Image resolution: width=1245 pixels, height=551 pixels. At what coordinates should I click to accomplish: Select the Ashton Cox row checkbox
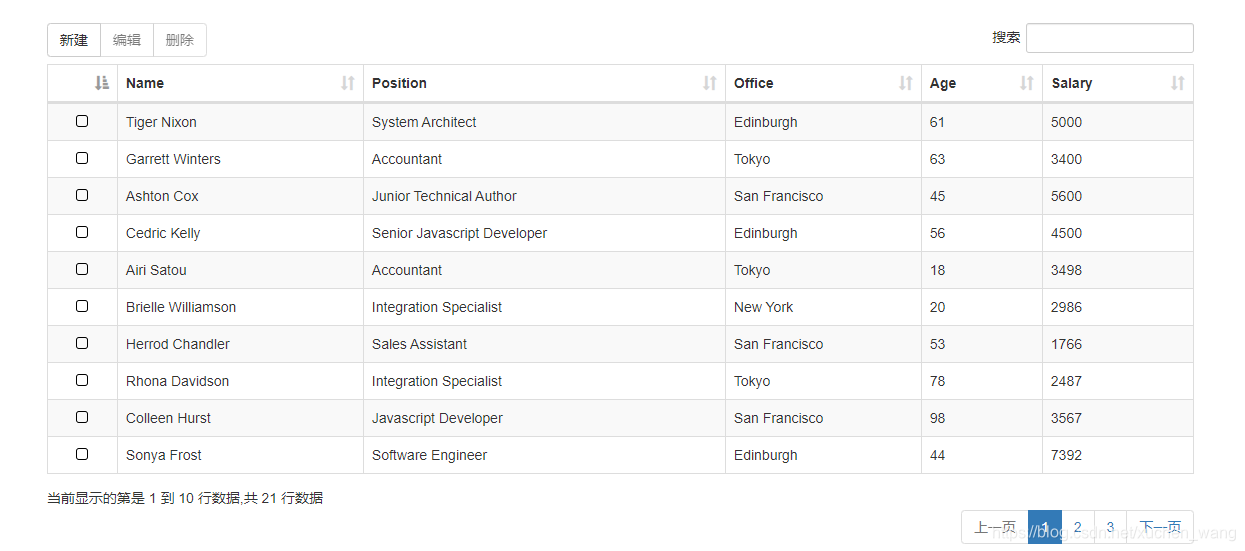82,195
